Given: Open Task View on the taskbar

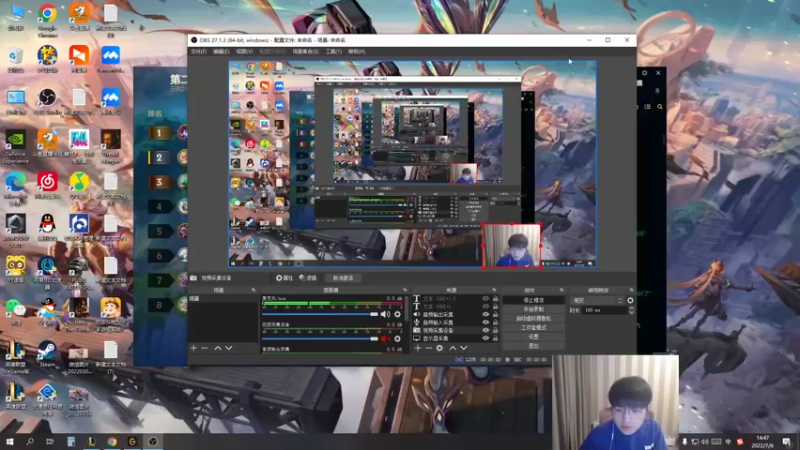Looking at the screenshot, I should tap(49, 441).
